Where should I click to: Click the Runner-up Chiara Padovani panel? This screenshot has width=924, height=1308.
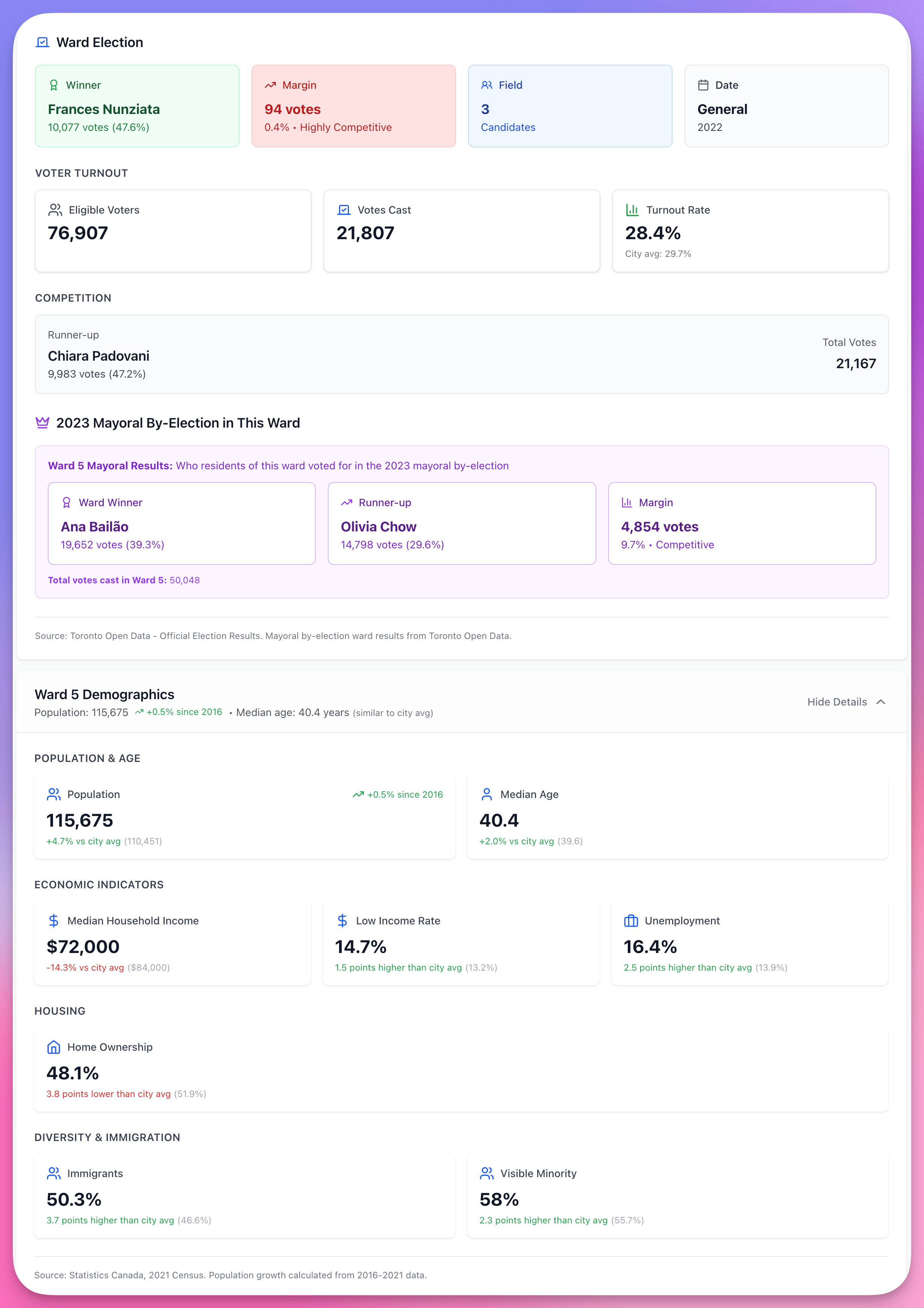tap(461, 354)
